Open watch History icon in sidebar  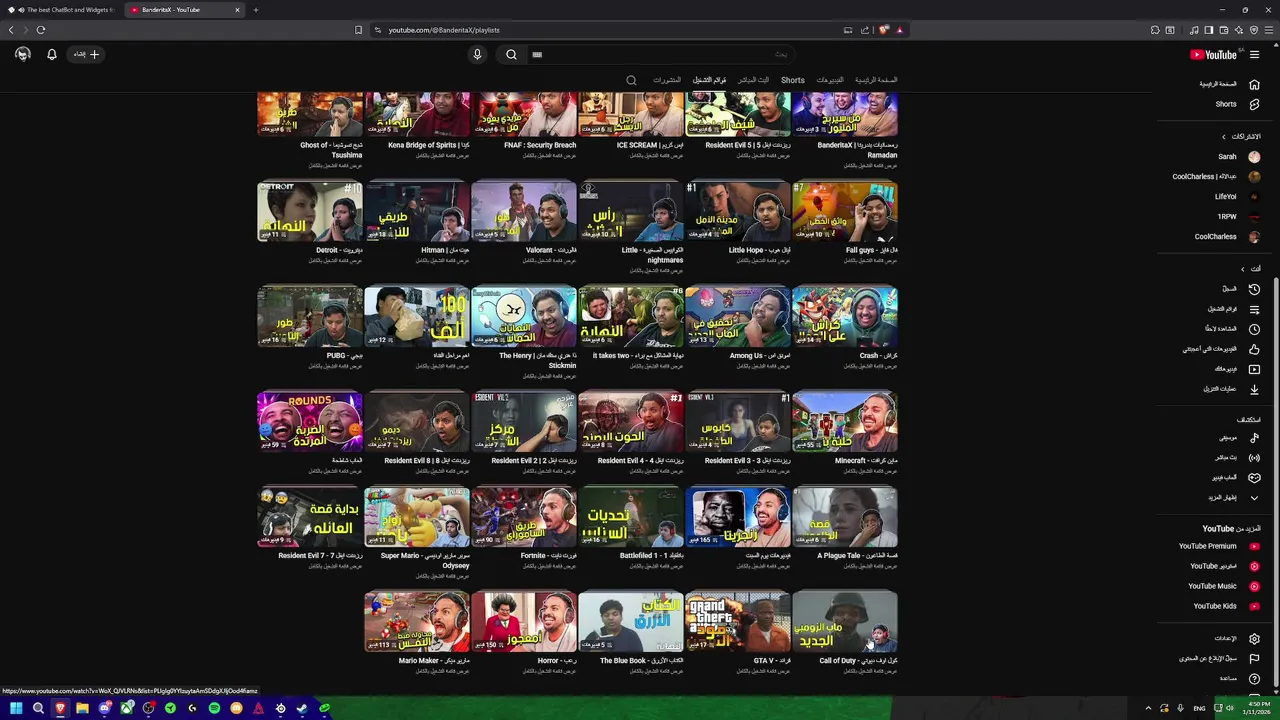(1254, 289)
